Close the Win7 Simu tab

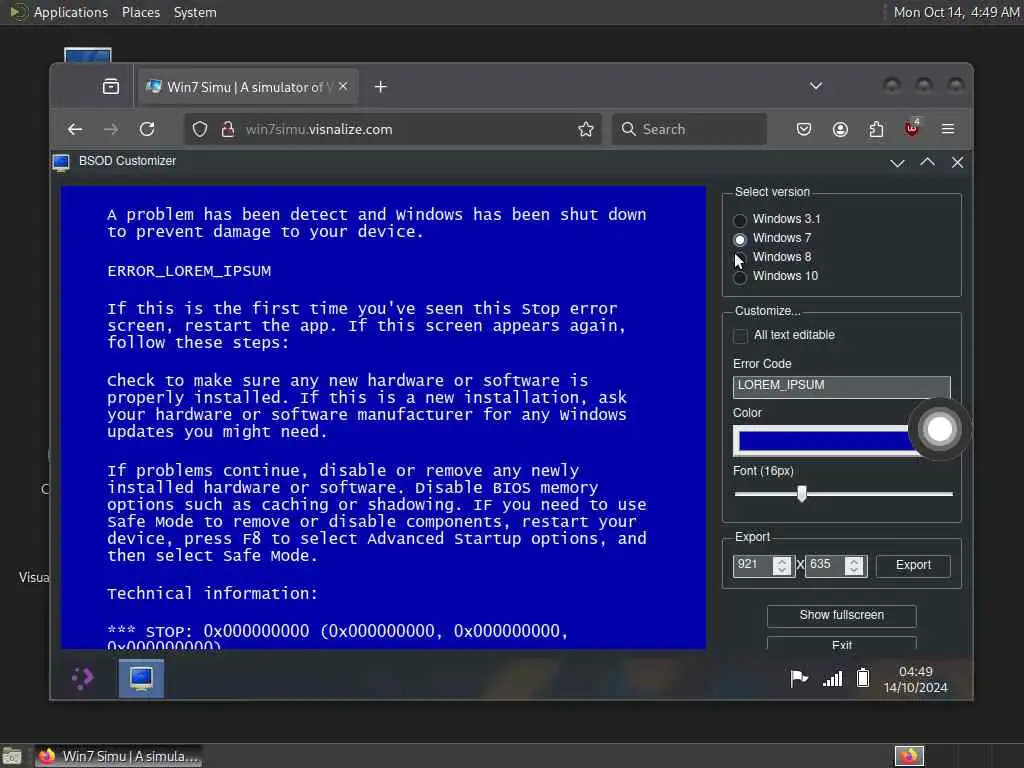point(343,86)
